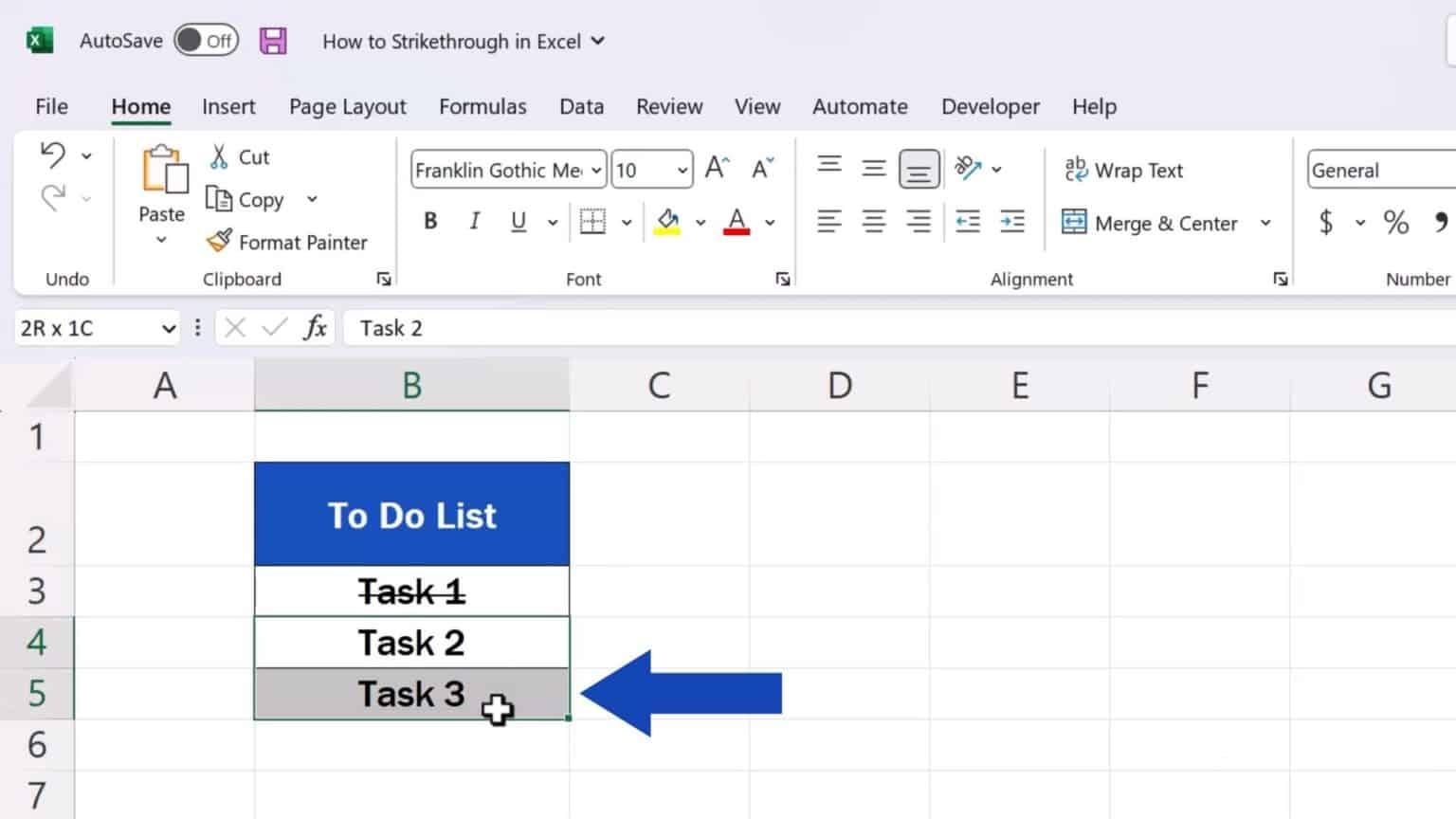Image resolution: width=1456 pixels, height=819 pixels.
Task: Open the Borders dropdown arrow
Action: click(626, 221)
